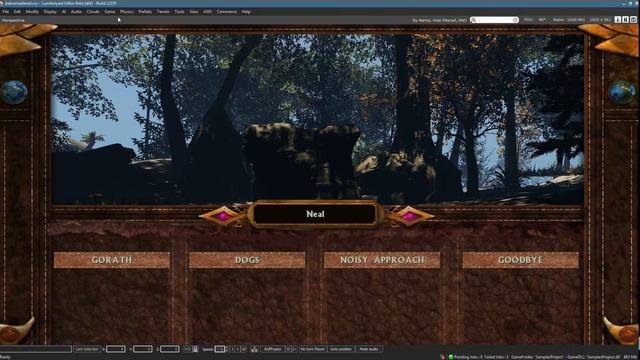The image size is (640, 360).
Task: Click the Y coordinate field in status bar
Action: click(143, 349)
